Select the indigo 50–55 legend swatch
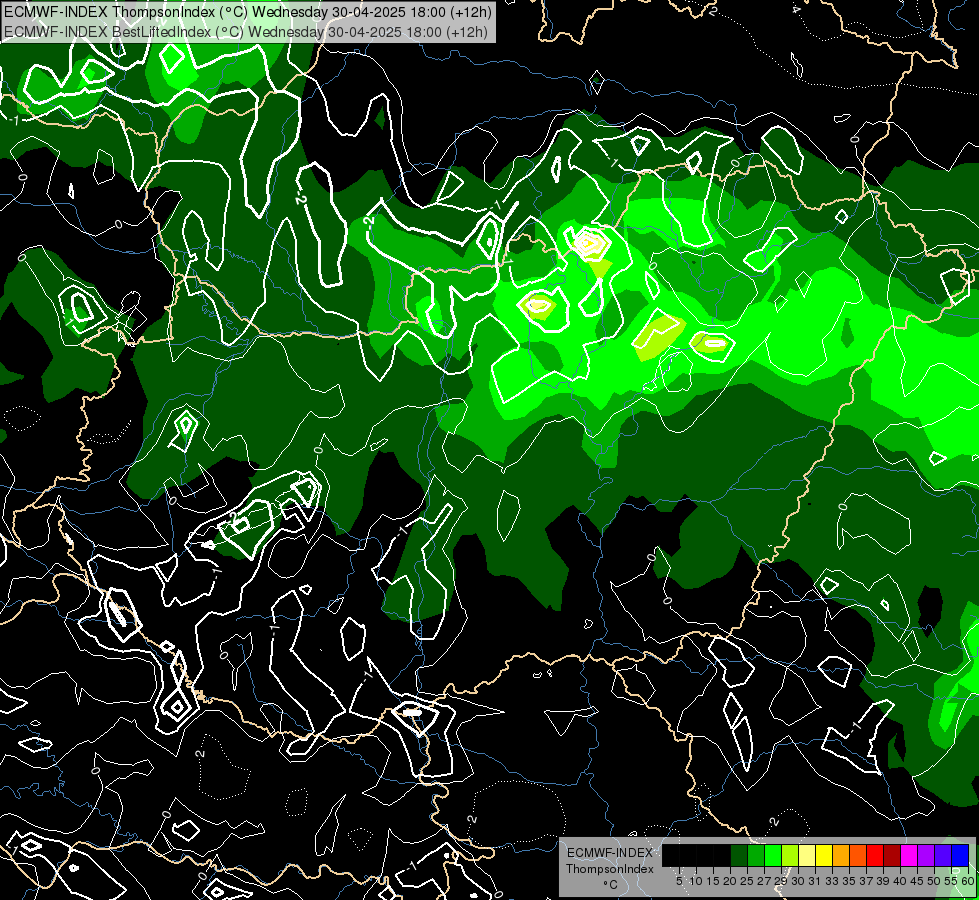Image resolution: width=979 pixels, height=900 pixels. point(943,855)
